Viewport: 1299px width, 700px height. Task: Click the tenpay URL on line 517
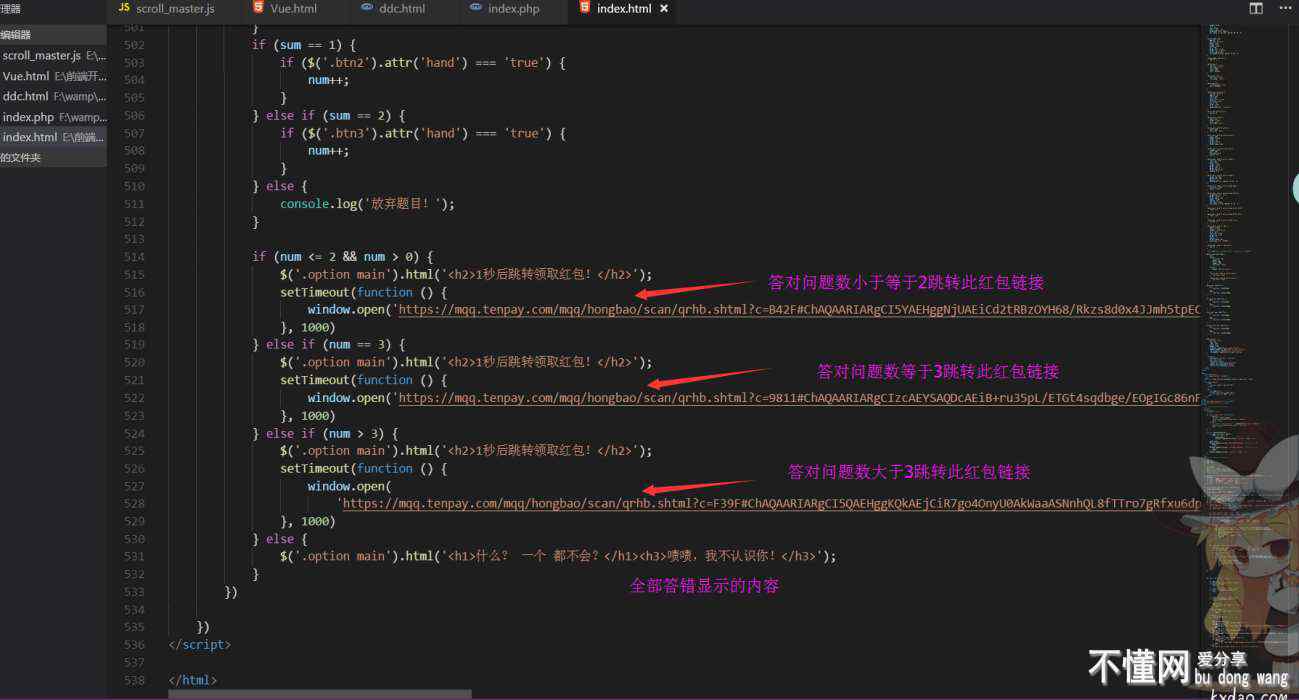797,310
